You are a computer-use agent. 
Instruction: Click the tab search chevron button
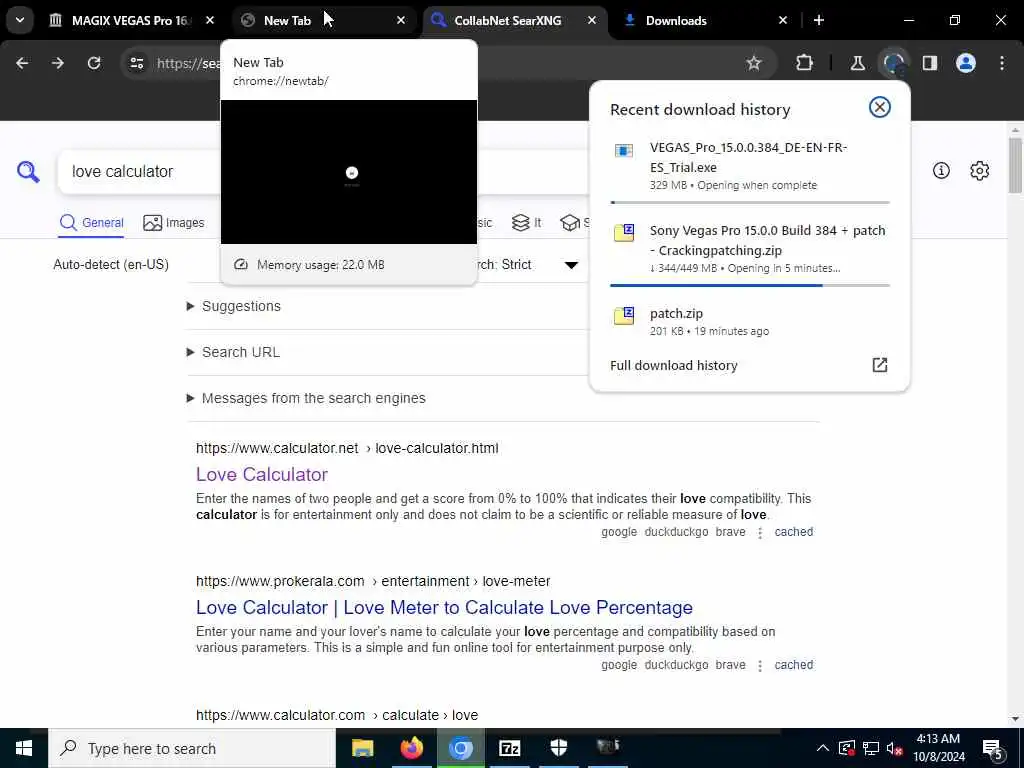pyautogui.click(x=20, y=20)
